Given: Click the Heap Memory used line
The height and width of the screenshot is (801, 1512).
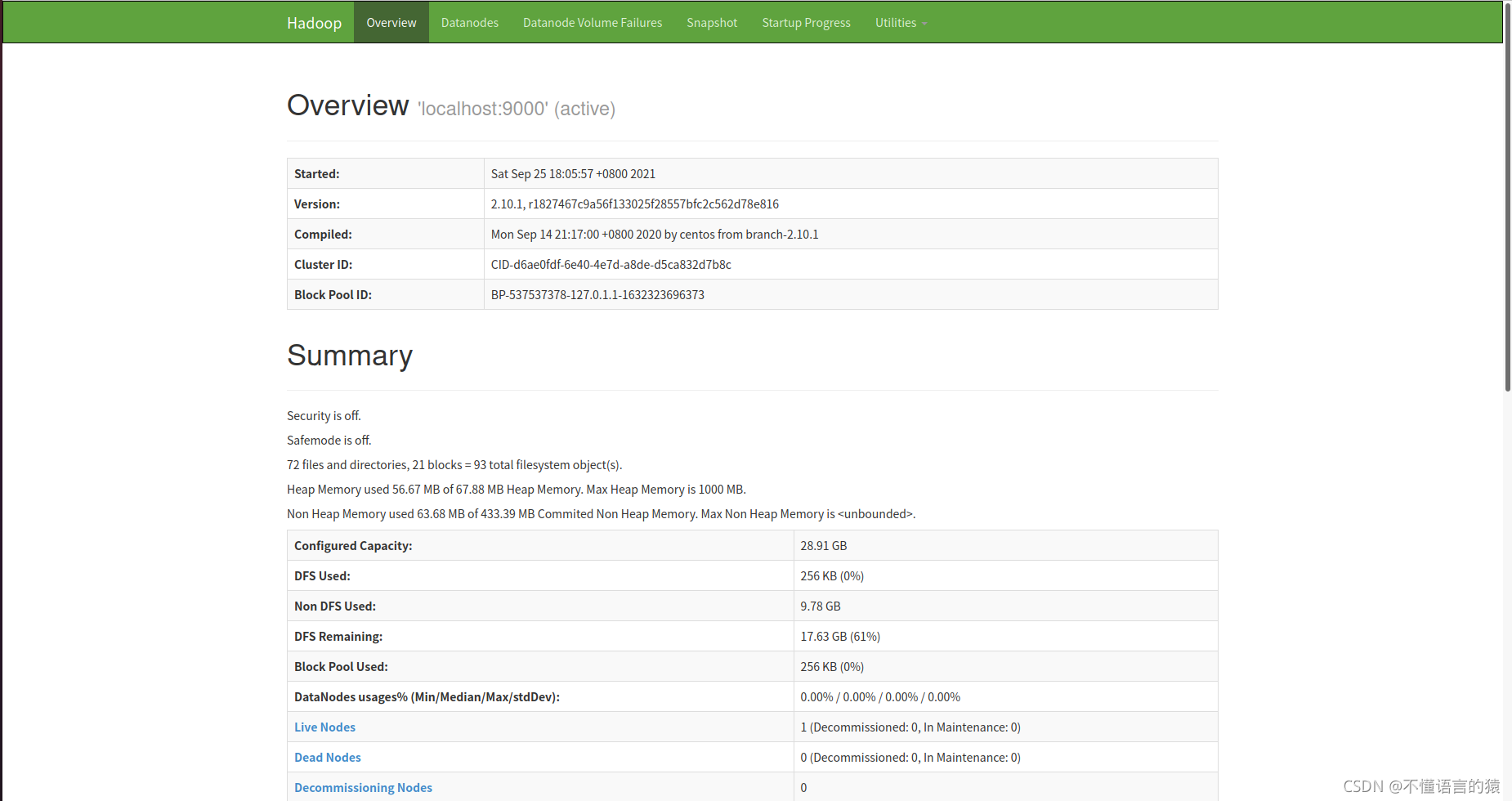Looking at the screenshot, I should tap(516, 490).
